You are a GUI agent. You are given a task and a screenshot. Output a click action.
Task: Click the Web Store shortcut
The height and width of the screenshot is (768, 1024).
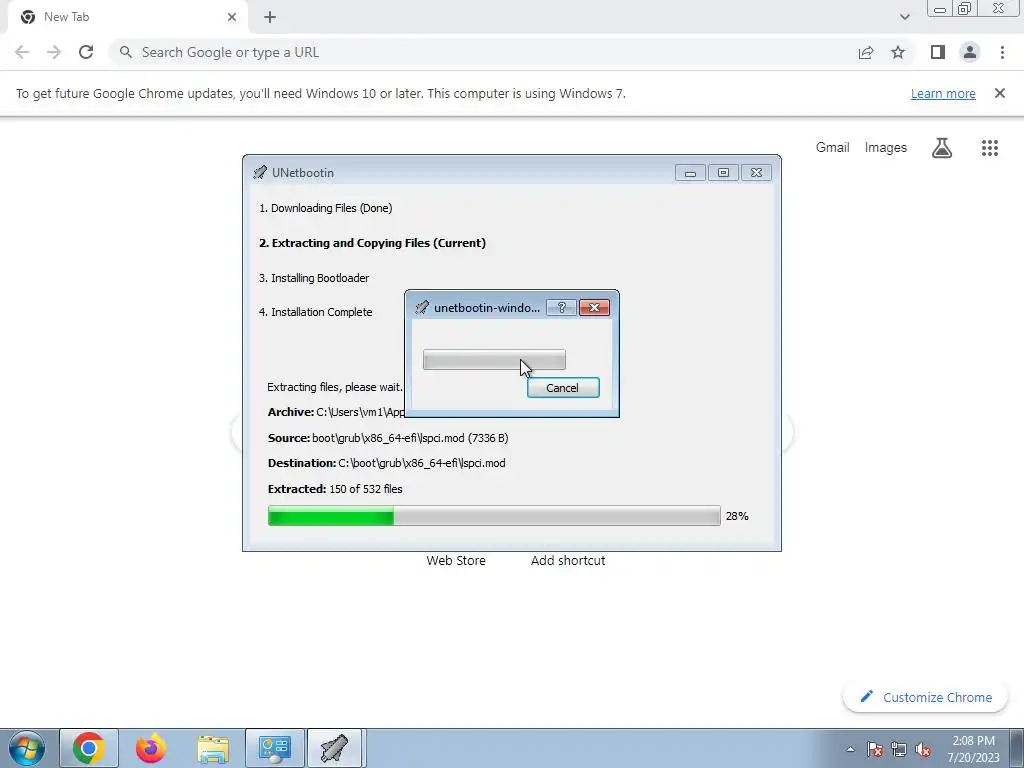[x=456, y=560]
